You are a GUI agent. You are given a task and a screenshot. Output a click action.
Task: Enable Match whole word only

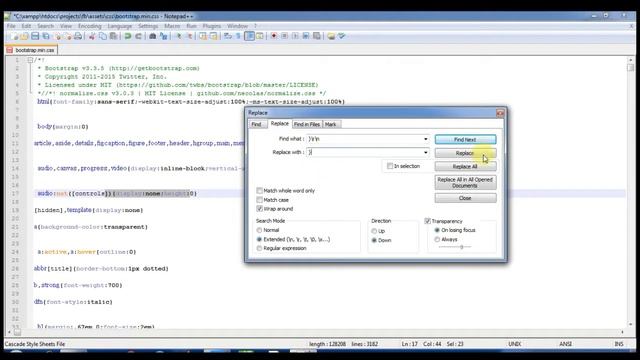(260, 191)
